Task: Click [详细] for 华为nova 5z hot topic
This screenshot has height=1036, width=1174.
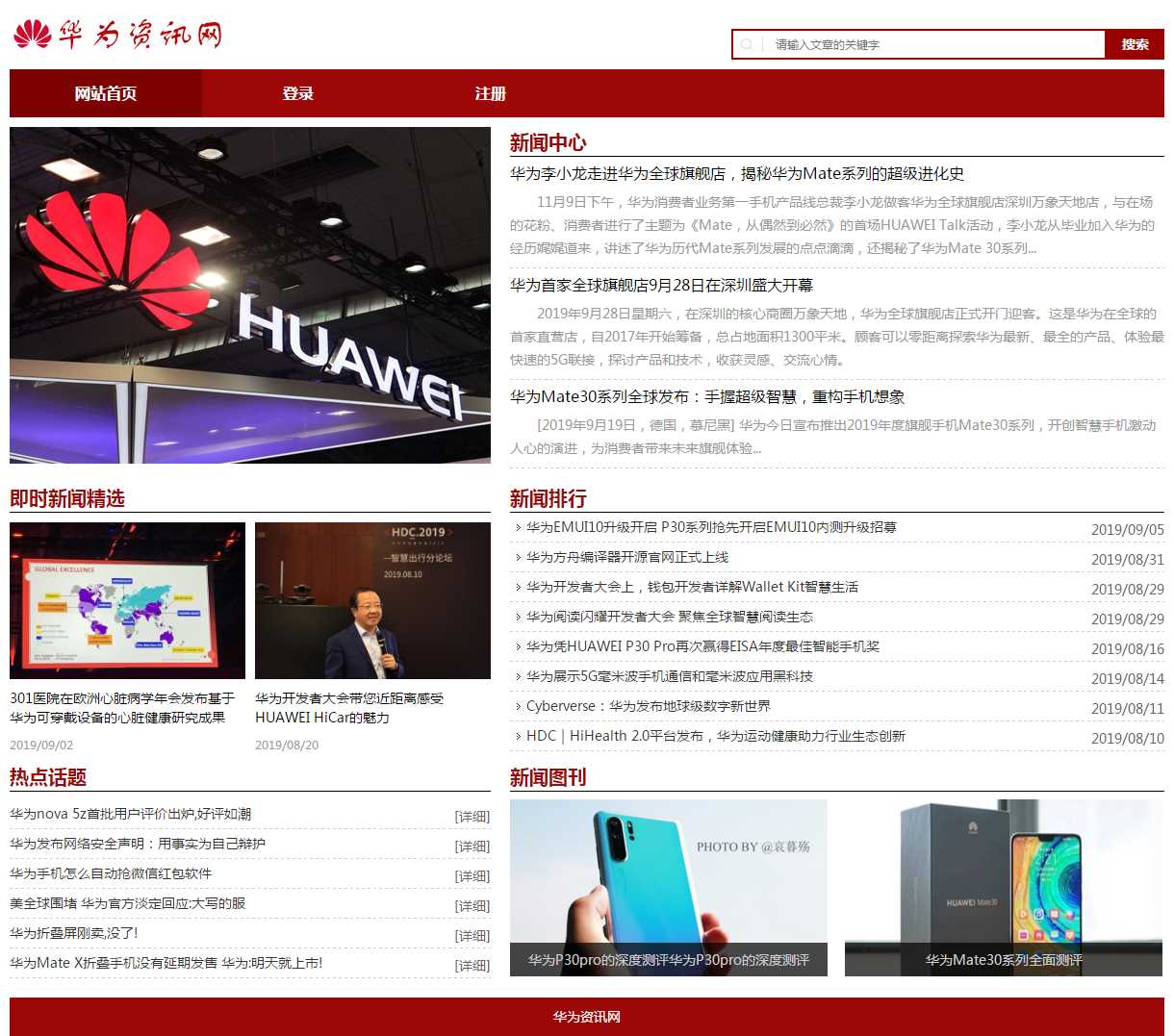Action: 472,817
